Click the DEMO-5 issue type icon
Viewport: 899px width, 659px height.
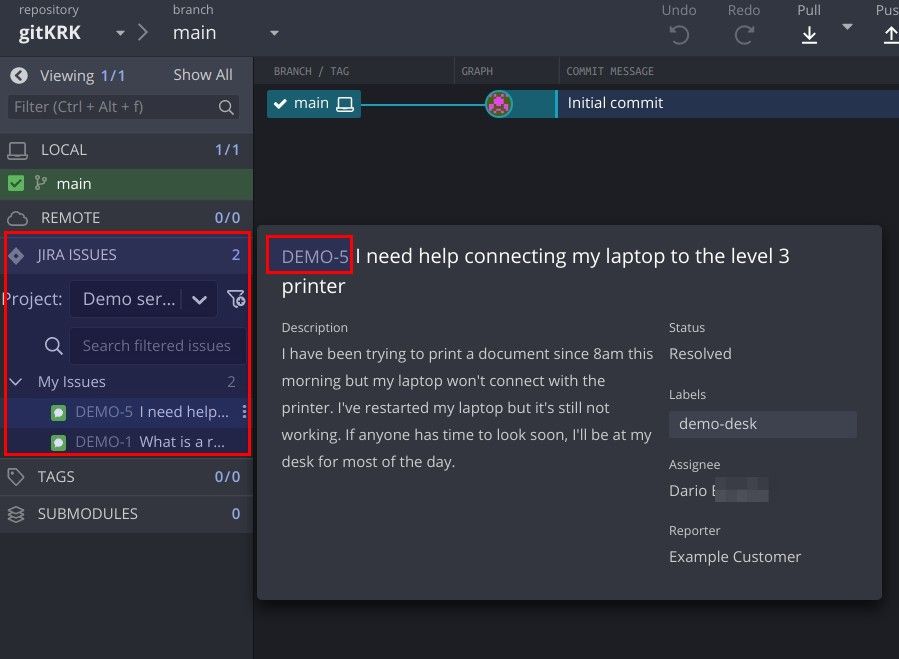[58, 413]
